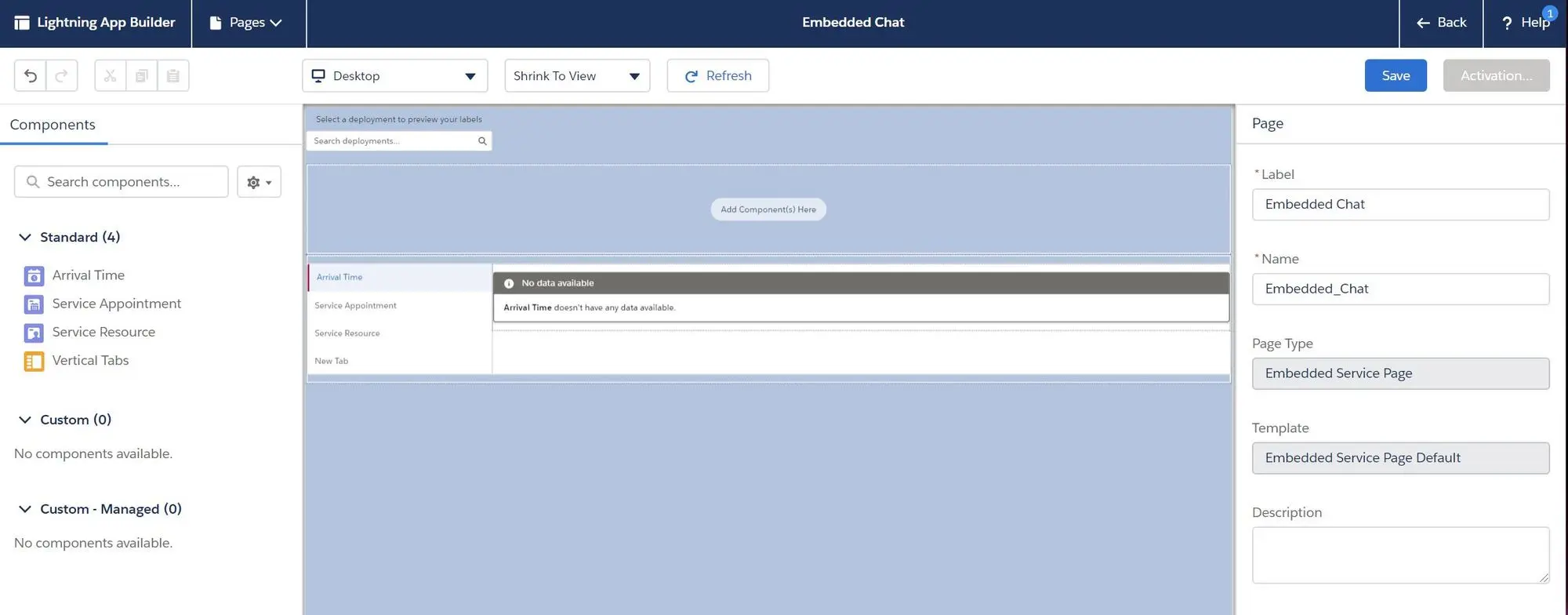Collapse the Standard (4) section
This screenshot has width=1568, height=615.
(x=25, y=237)
